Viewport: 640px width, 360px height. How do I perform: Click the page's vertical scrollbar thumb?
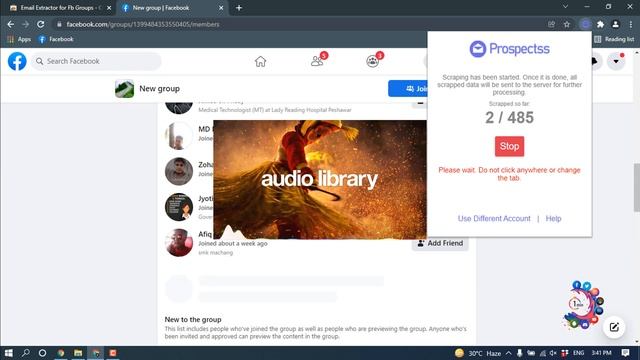(x=636, y=187)
